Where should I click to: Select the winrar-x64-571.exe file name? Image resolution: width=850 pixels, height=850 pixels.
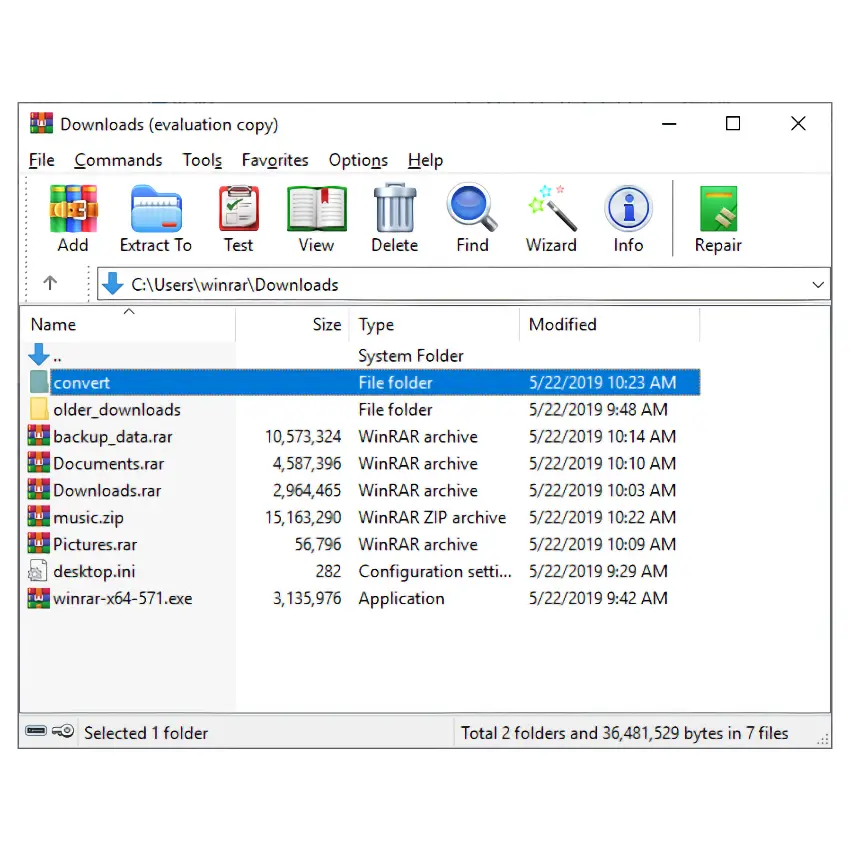coord(123,598)
